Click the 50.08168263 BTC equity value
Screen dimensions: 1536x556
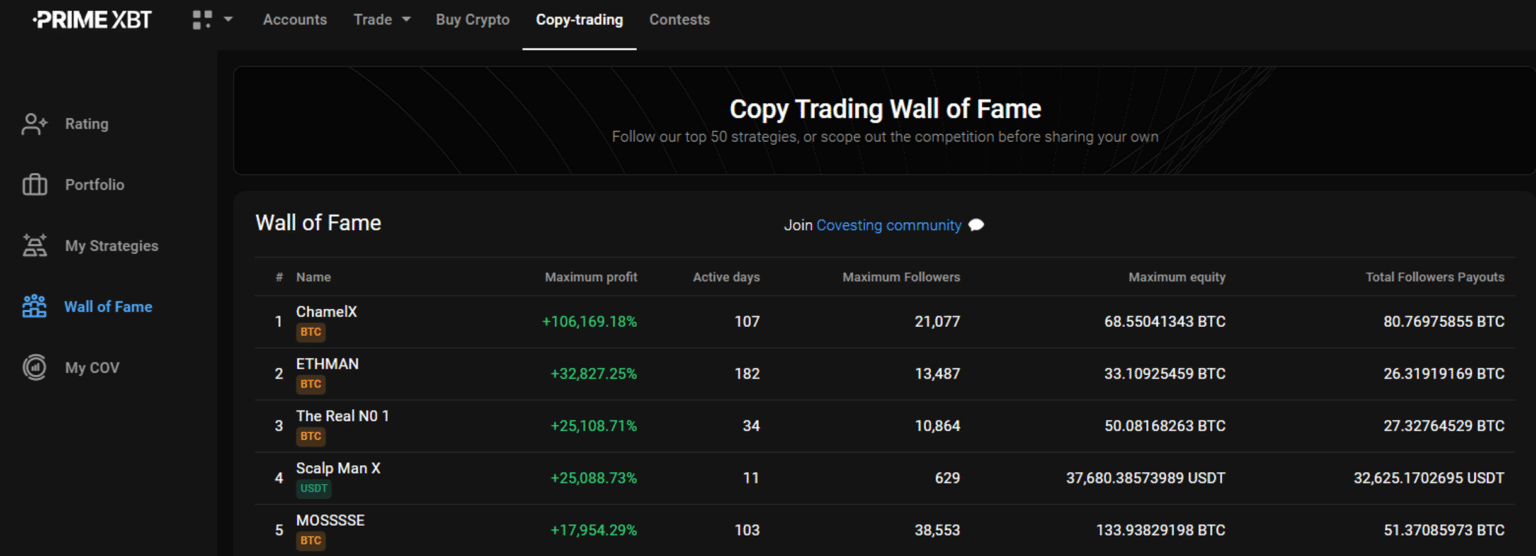[x=1165, y=426]
